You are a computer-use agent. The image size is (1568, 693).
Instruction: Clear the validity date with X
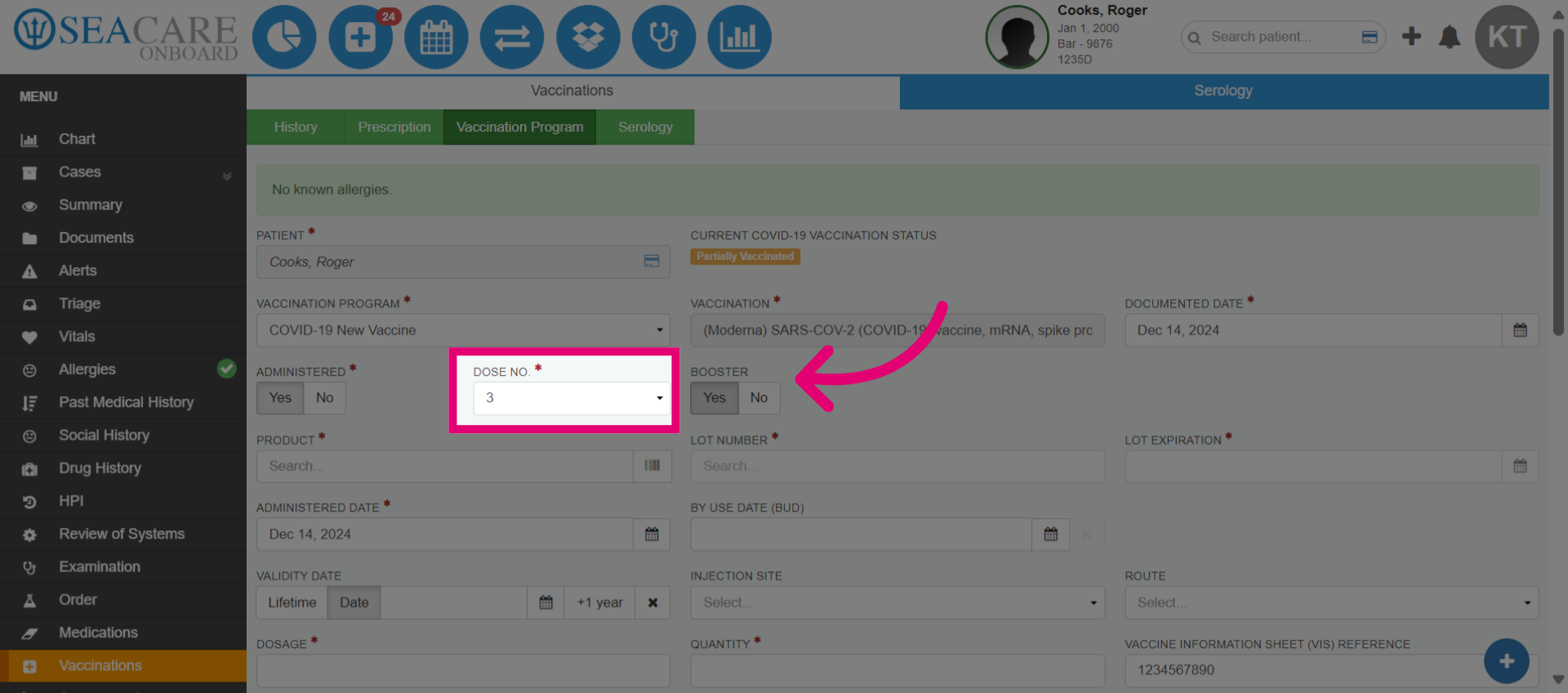click(x=653, y=602)
